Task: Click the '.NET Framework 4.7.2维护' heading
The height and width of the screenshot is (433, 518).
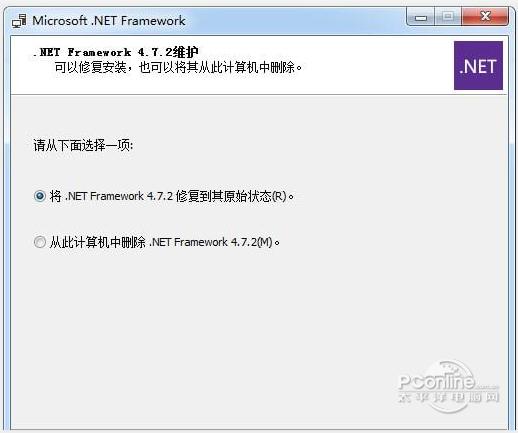Action: point(116,52)
